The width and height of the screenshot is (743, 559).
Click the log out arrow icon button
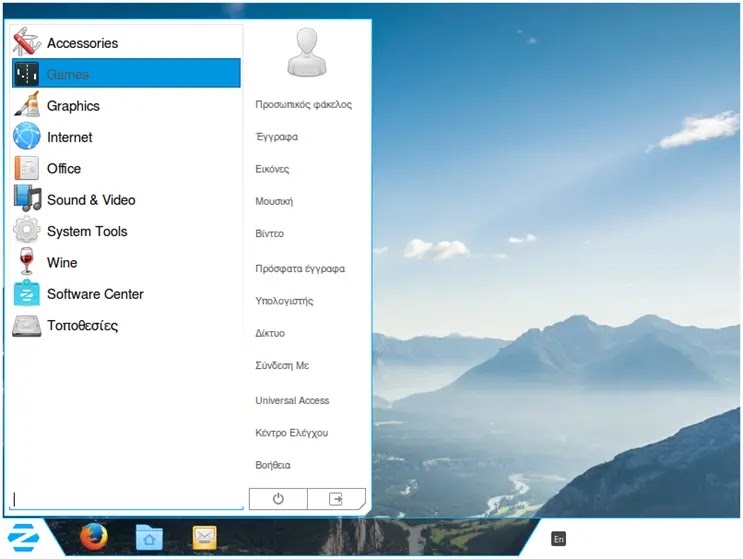click(336, 499)
